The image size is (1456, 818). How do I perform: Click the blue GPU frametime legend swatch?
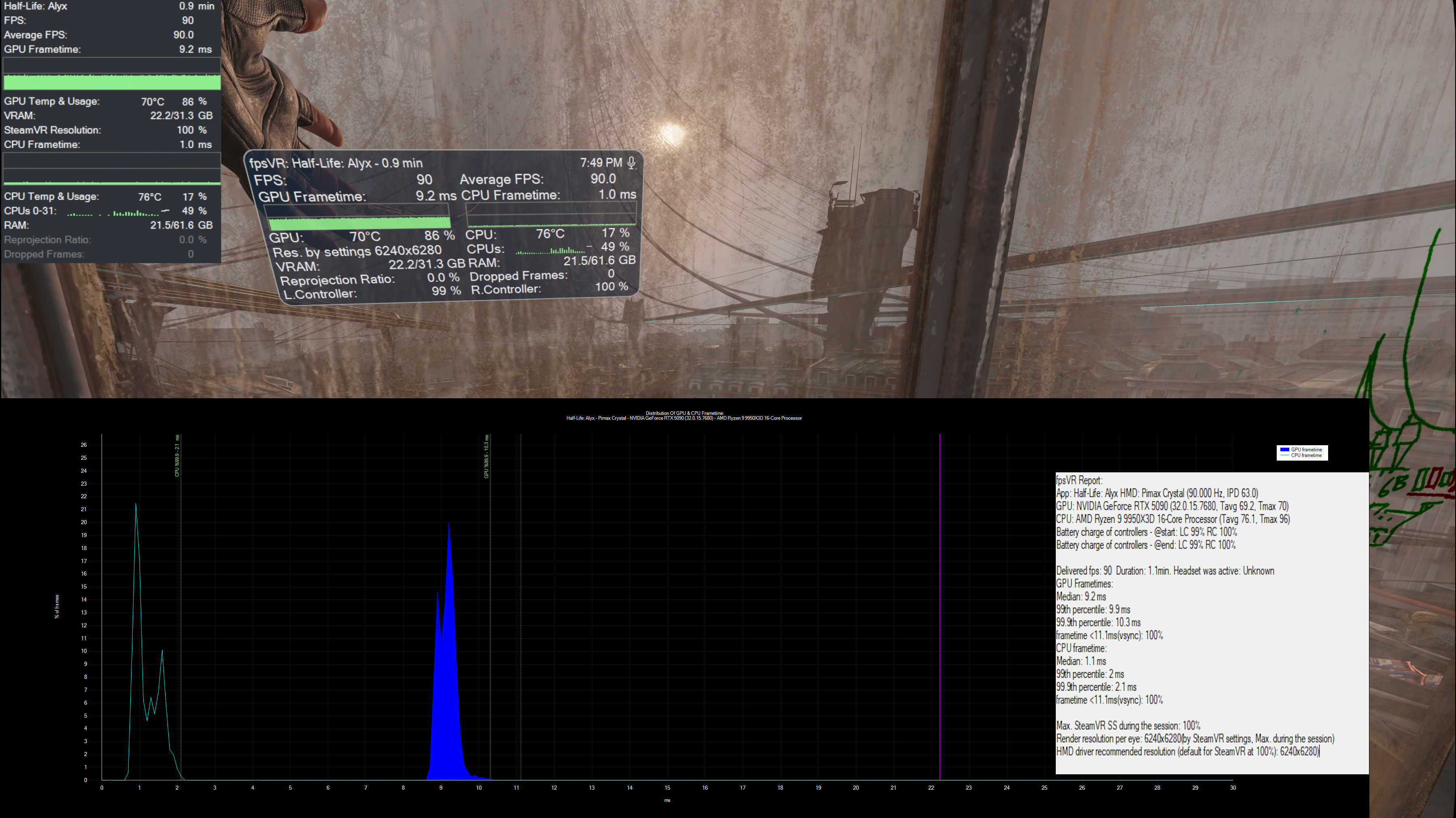click(1284, 449)
